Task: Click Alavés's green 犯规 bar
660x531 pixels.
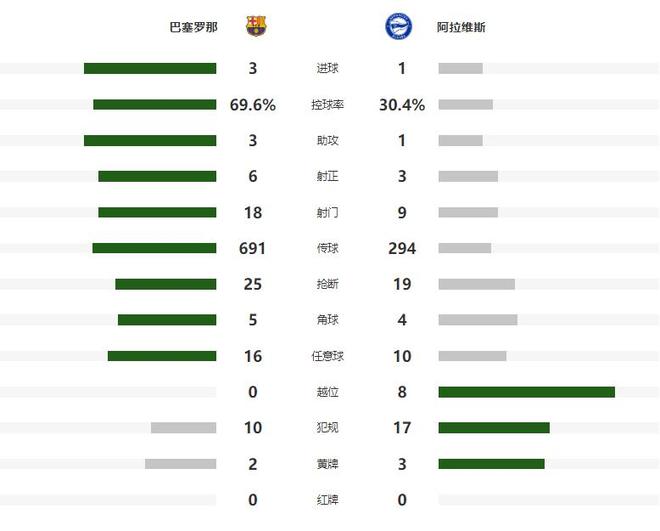Action: point(494,428)
